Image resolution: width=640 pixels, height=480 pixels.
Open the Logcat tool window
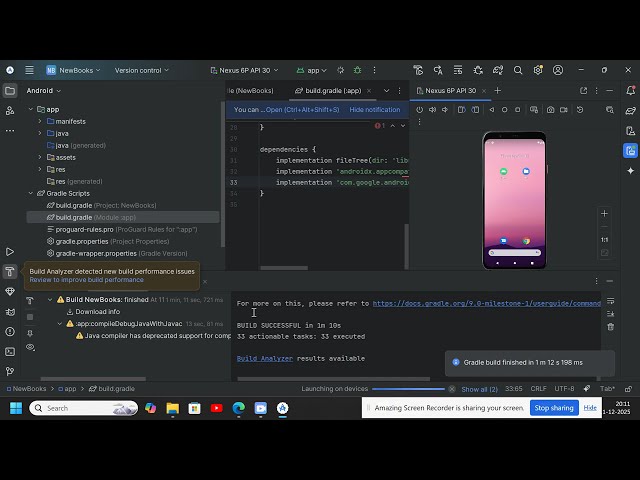10,312
